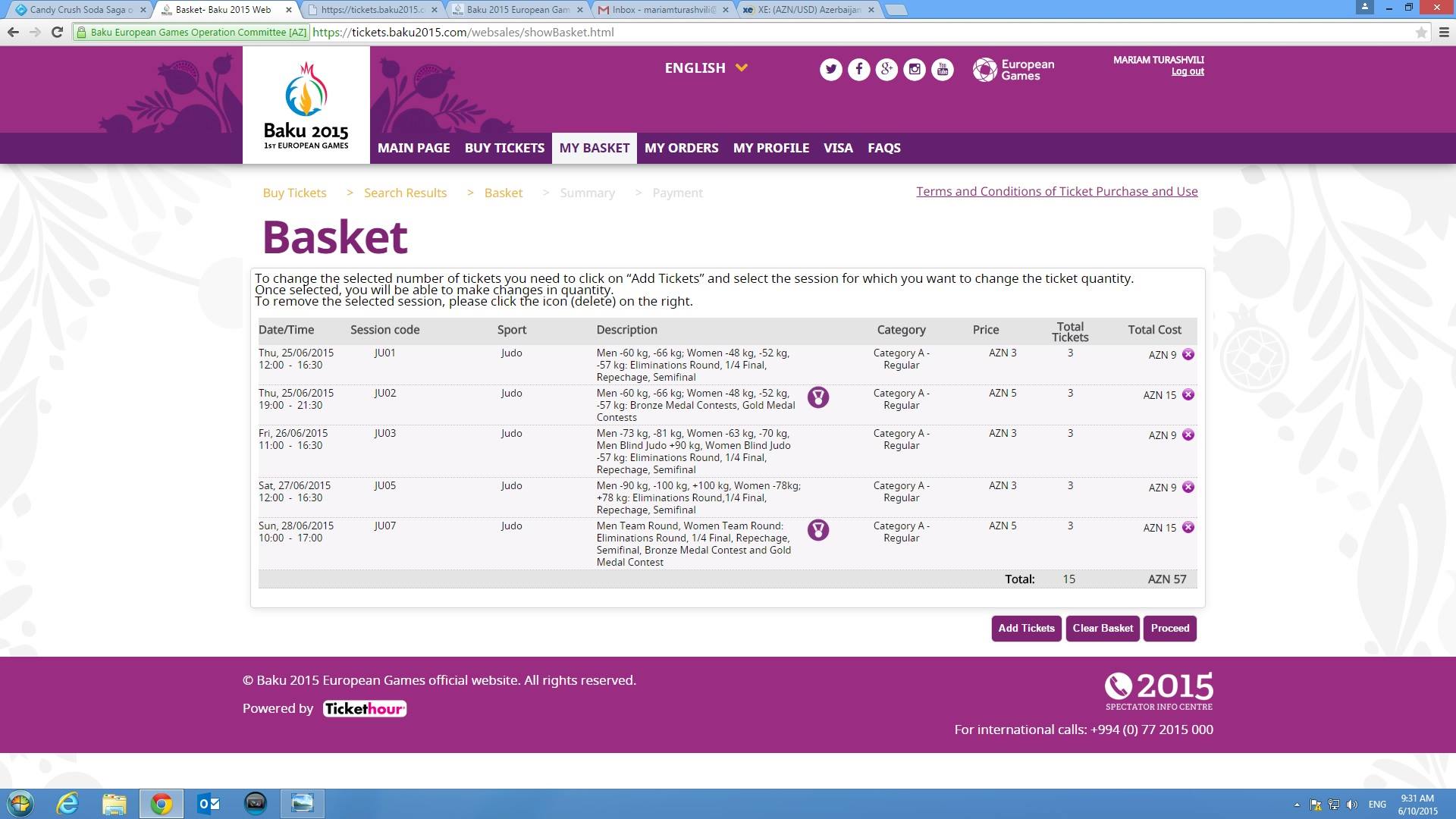Click the Clear Basket button
The width and height of the screenshot is (1456, 819).
pos(1102,628)
